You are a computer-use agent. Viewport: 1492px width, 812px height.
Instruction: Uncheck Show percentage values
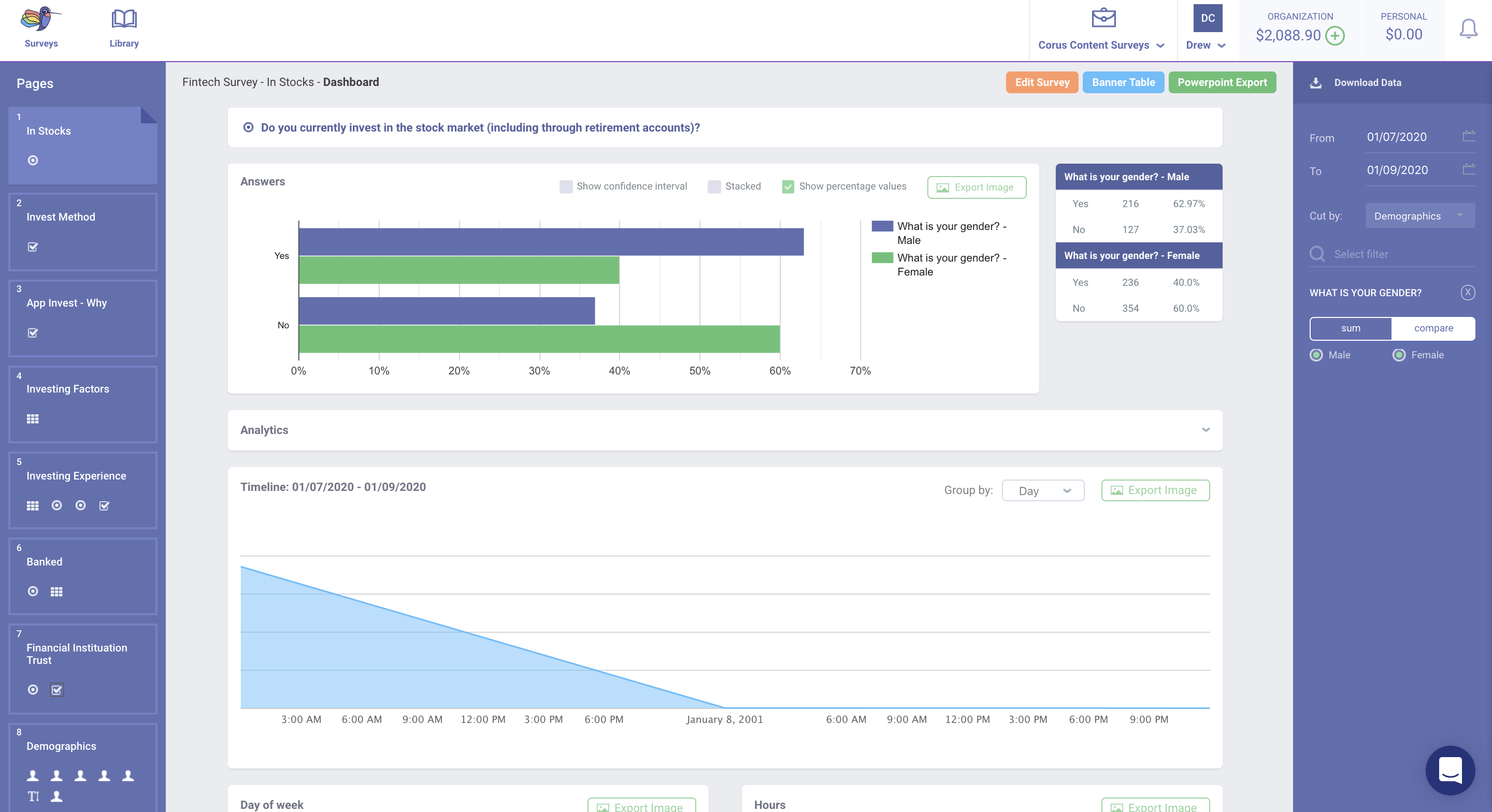pyautogui.click(x=787, y=186)
